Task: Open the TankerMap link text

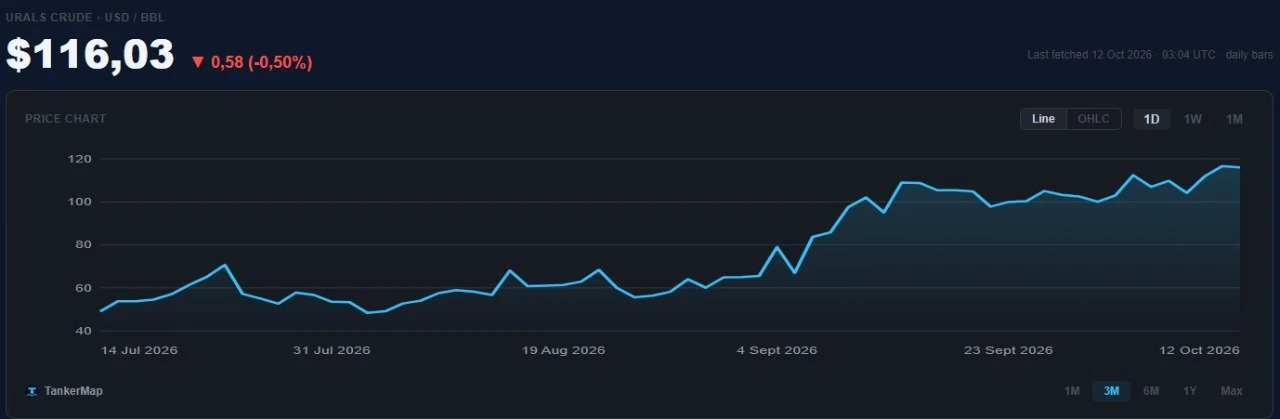Action: [x=73, y=391]
